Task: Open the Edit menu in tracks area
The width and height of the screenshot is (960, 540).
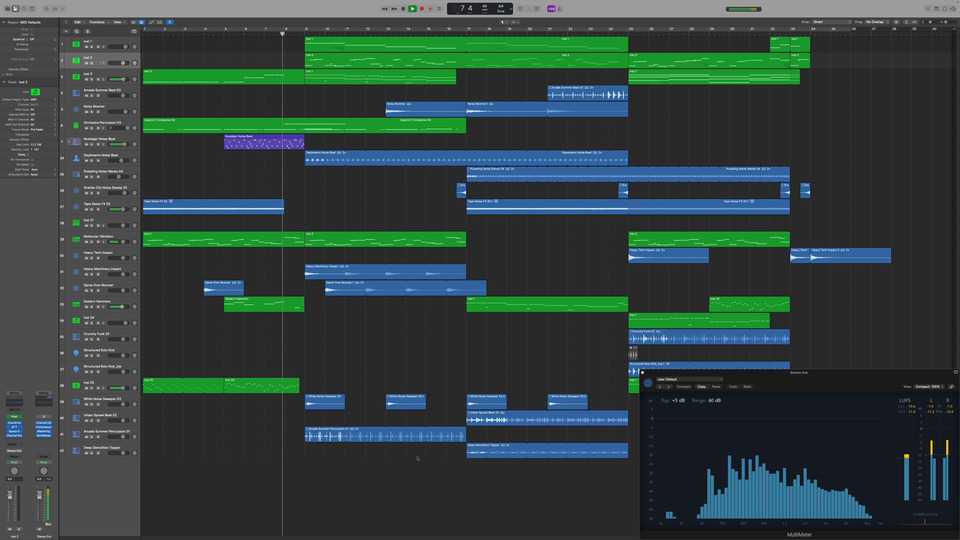Action: click(x=78, y=21)
